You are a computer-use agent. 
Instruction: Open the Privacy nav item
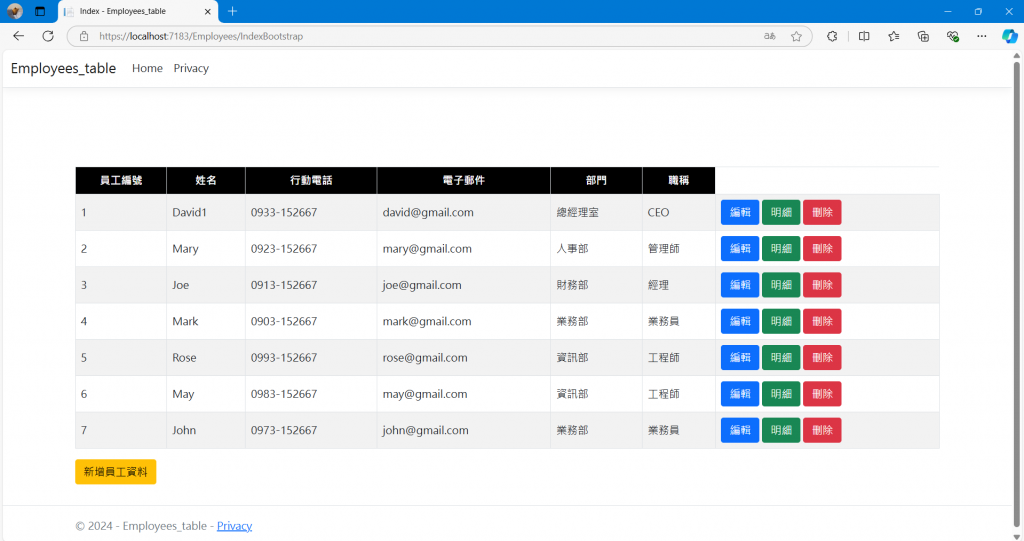coord(191,68)
